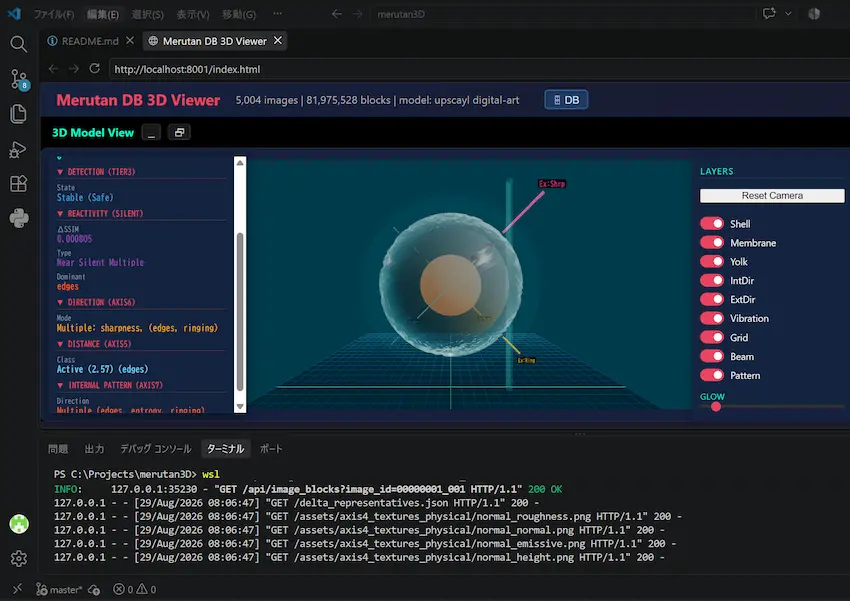Switch to the 問題 panel tab
This screenshot has width=850, height=601.
(58, 449)
